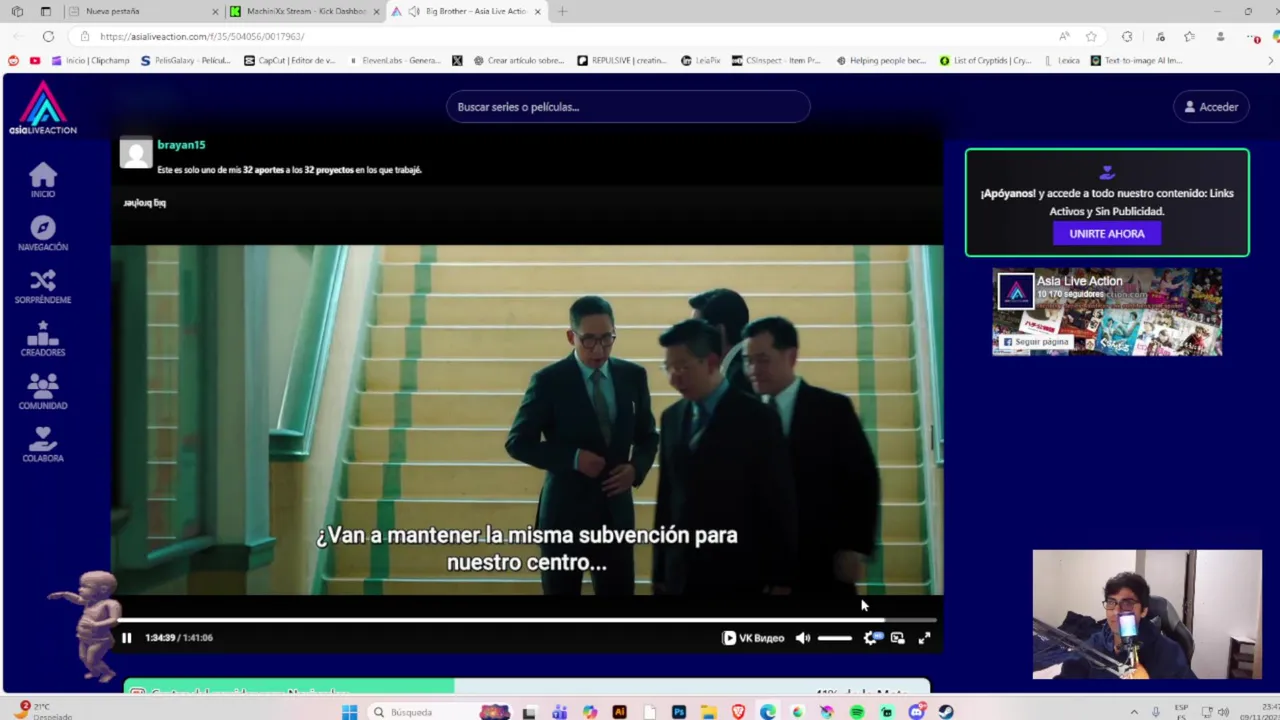1280x720 pixels.
Task: Open Navegación compass icon in sidebar
Action: click(42, 233)
